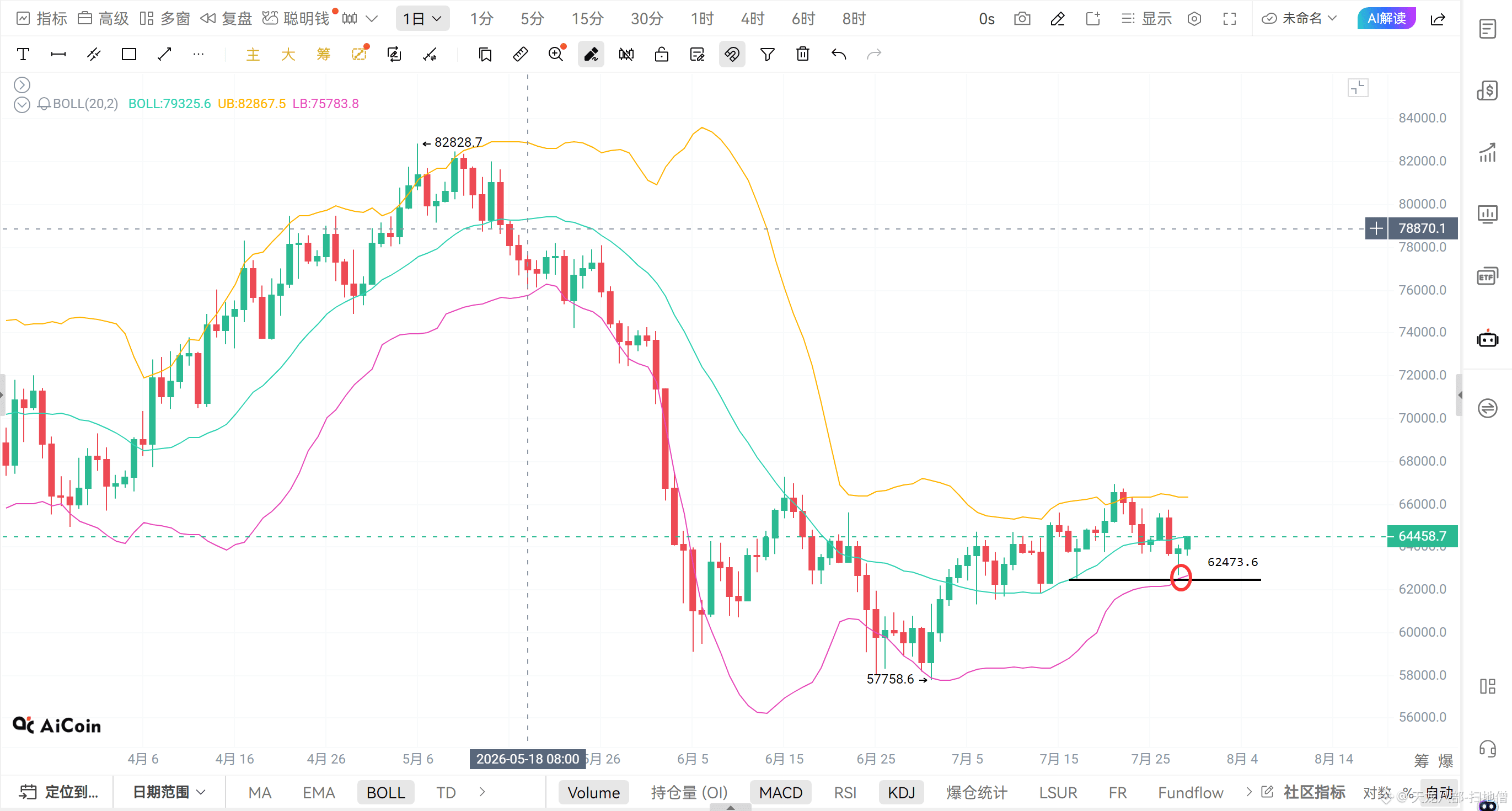This screenshot has height=811, width=1512.
Task: Open the 多窗 multi-window menu
Action: click(165, 19)
